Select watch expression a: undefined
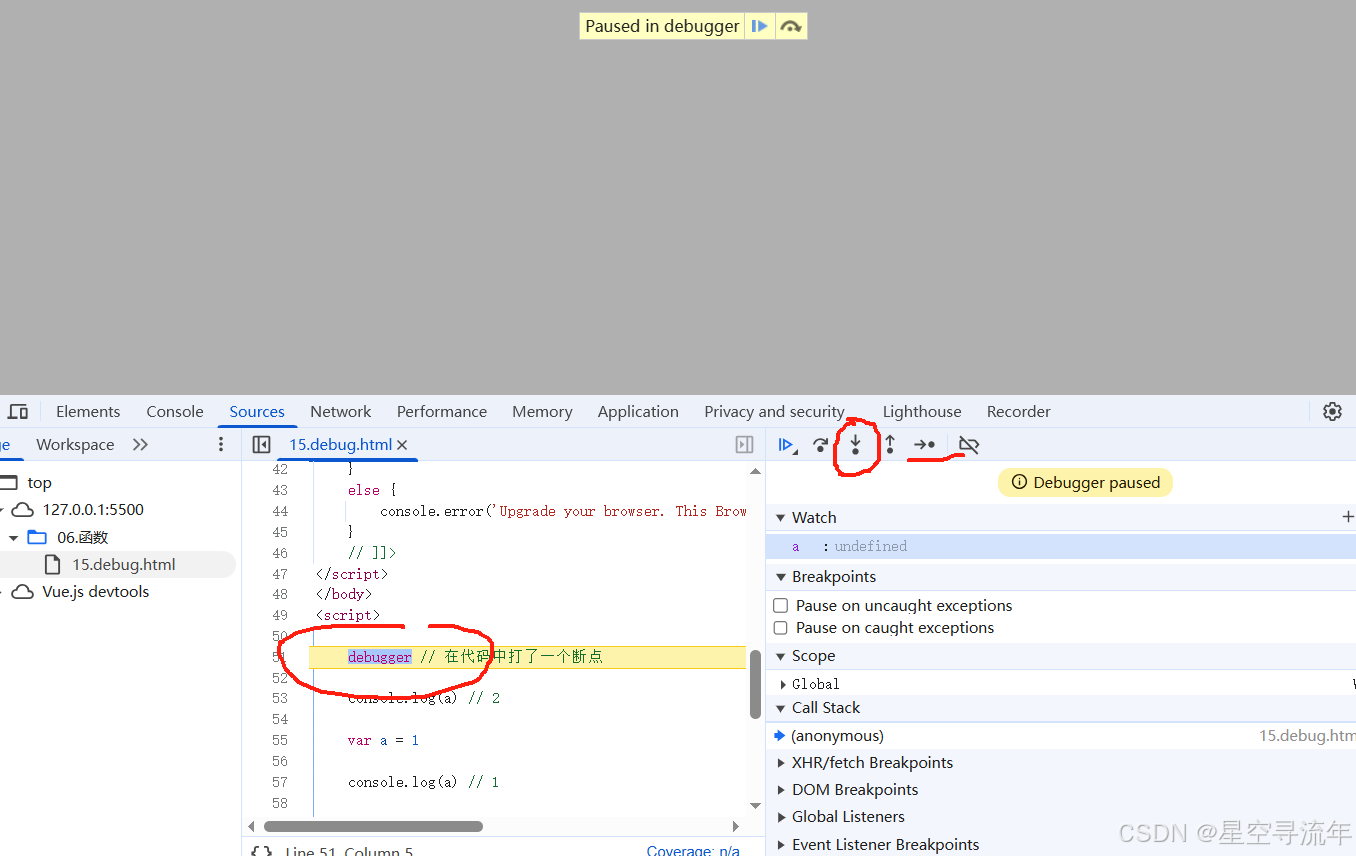 coord(1060,547)
